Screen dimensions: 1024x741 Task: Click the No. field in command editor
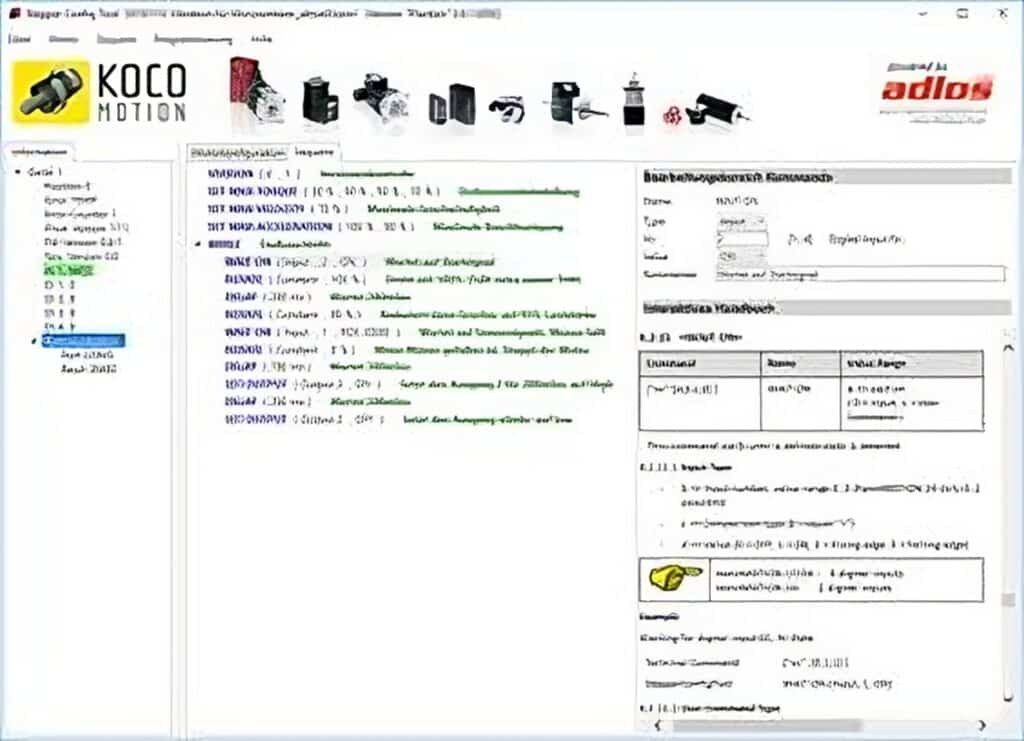pos(741,239)
